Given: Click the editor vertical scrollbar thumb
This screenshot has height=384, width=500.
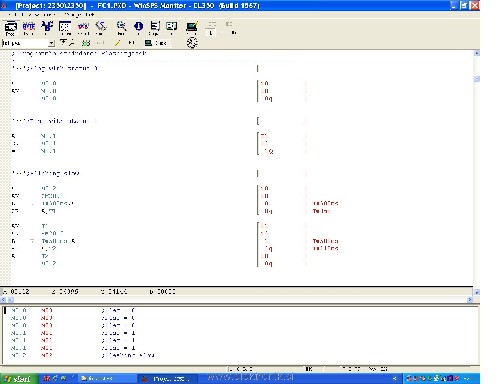Looking at the screenshot, I should [x=477, y=79].
